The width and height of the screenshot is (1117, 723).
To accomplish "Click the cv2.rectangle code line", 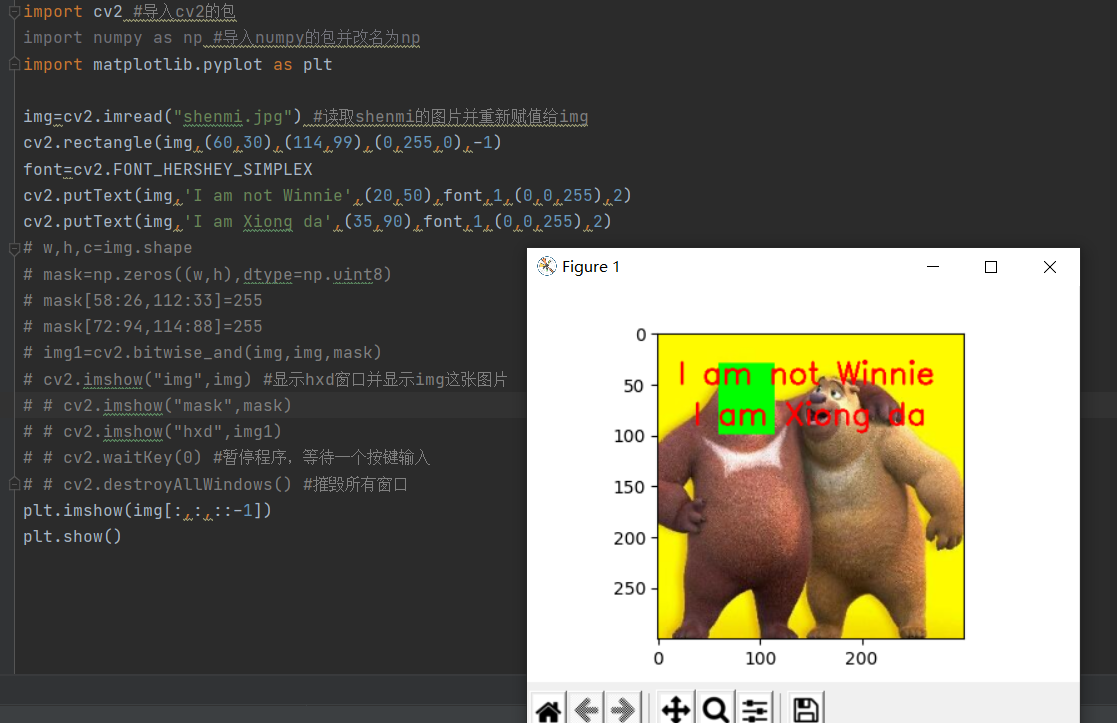I will [262, 142].
